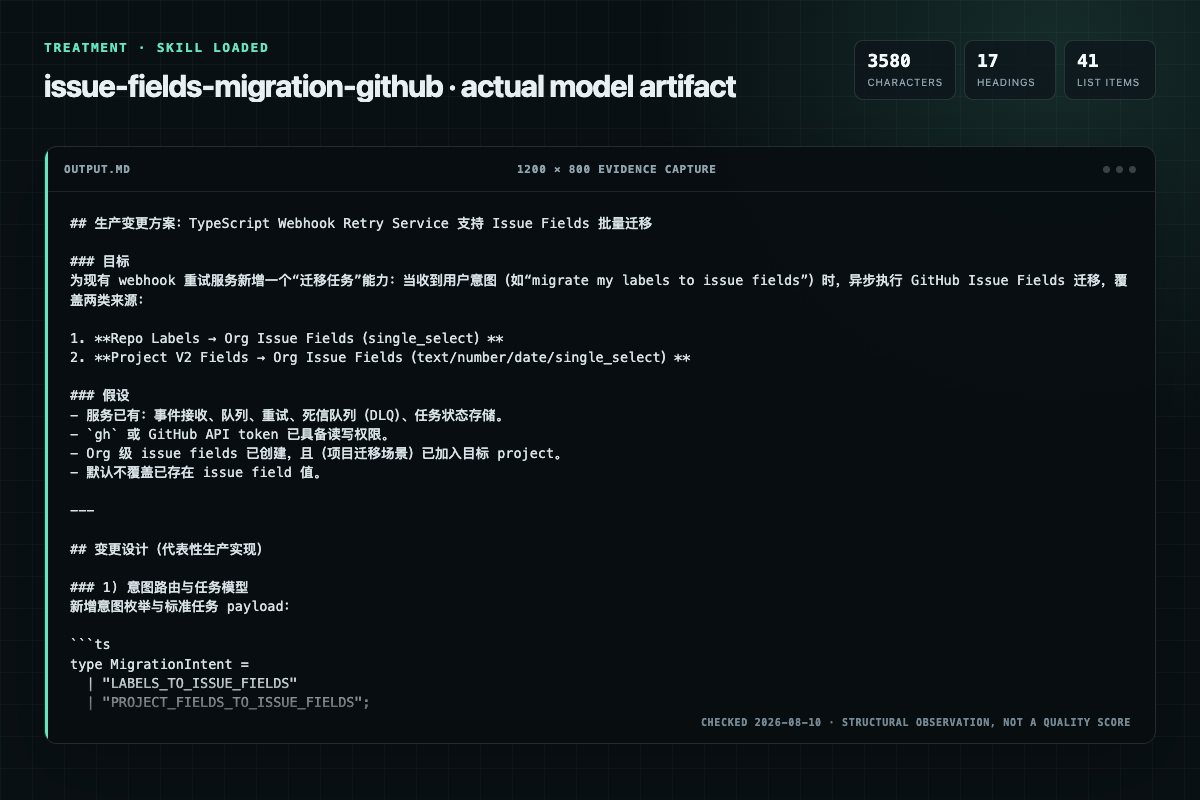Click the "1200 × 800 EVIDENCE CAPTURE" label
This screenshot has height=800, width=1200.
pos(616,169)
